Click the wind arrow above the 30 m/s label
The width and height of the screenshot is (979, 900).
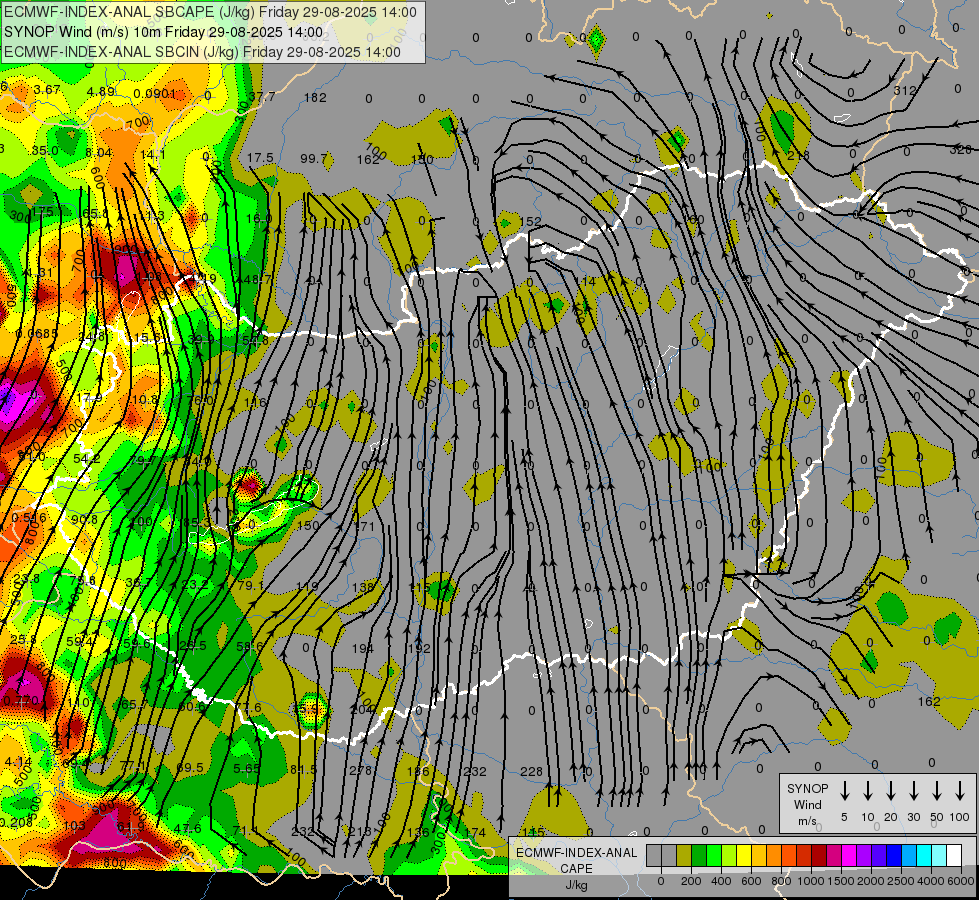913,791
